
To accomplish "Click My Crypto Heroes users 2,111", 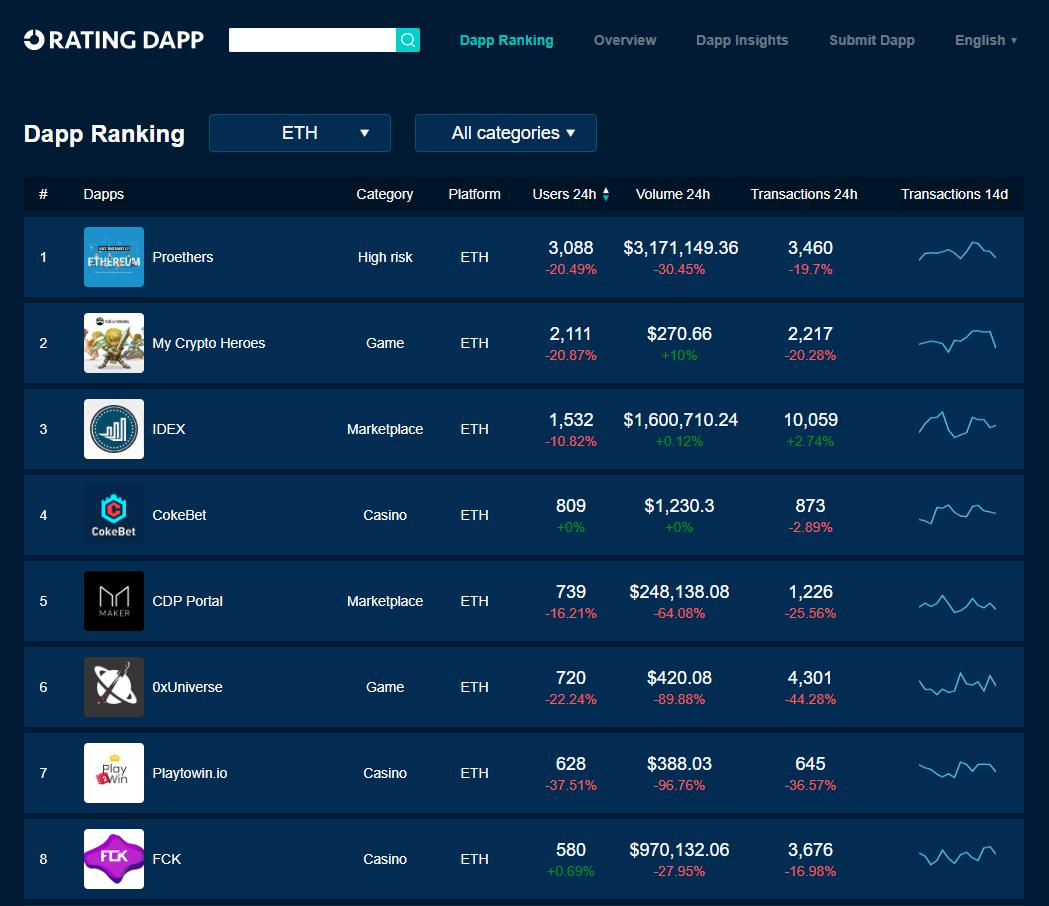I will 571,334.
